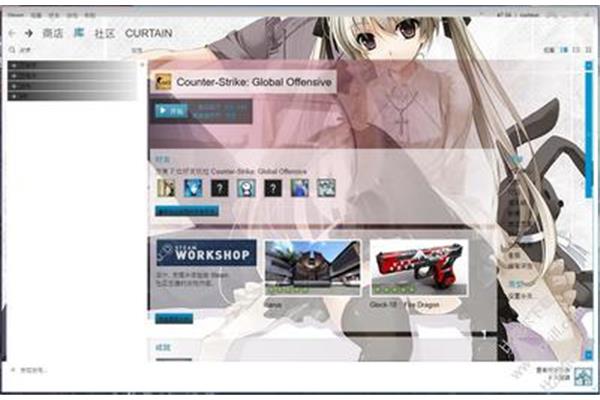Click the blue vertical scrollbar thumb
Screen dimensions: 600x400
(589, 134)
